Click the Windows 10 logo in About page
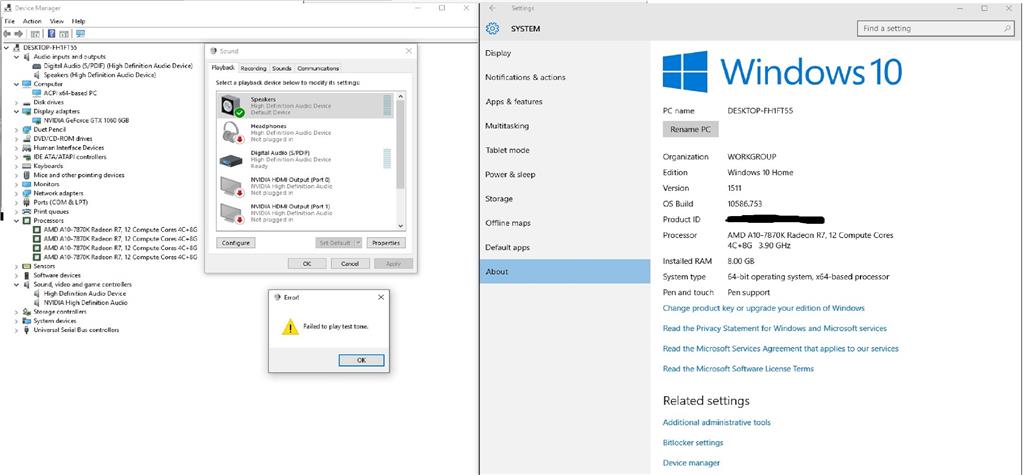 point(685,72)
